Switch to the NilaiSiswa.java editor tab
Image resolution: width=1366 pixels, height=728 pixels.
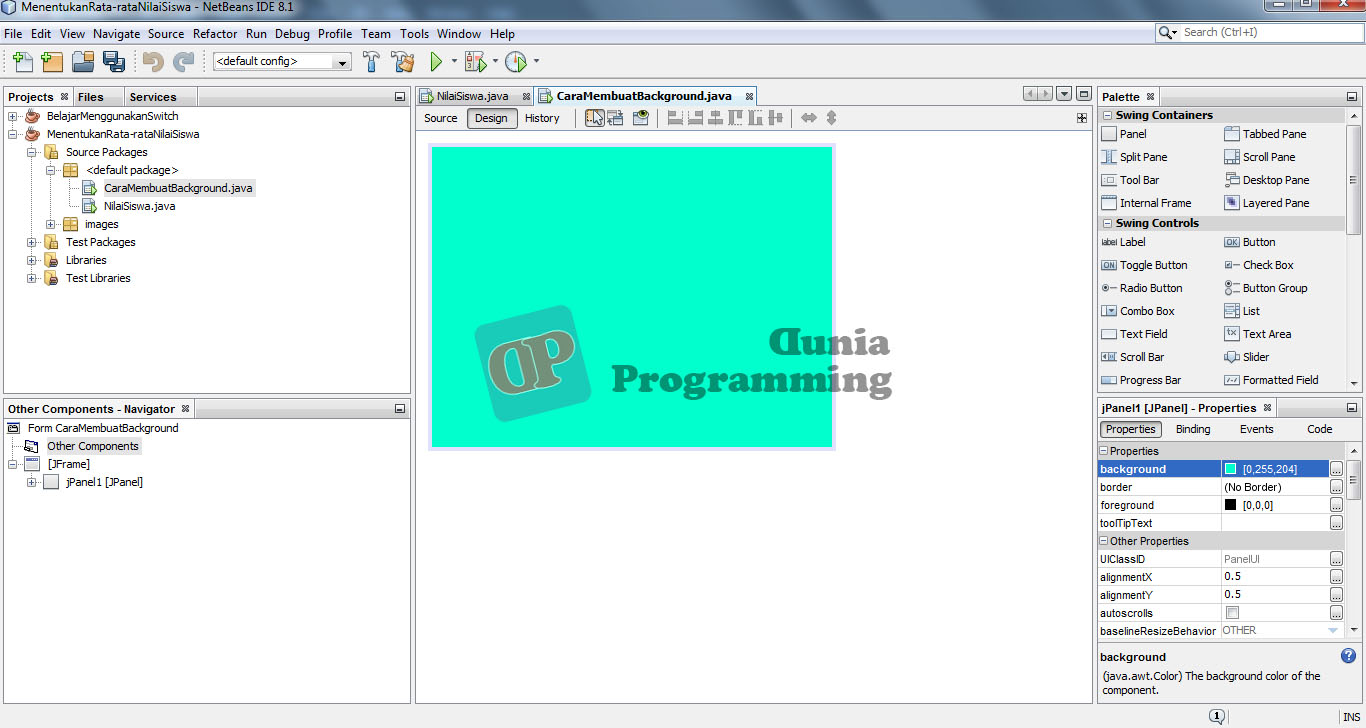click(x=470, y=97)
